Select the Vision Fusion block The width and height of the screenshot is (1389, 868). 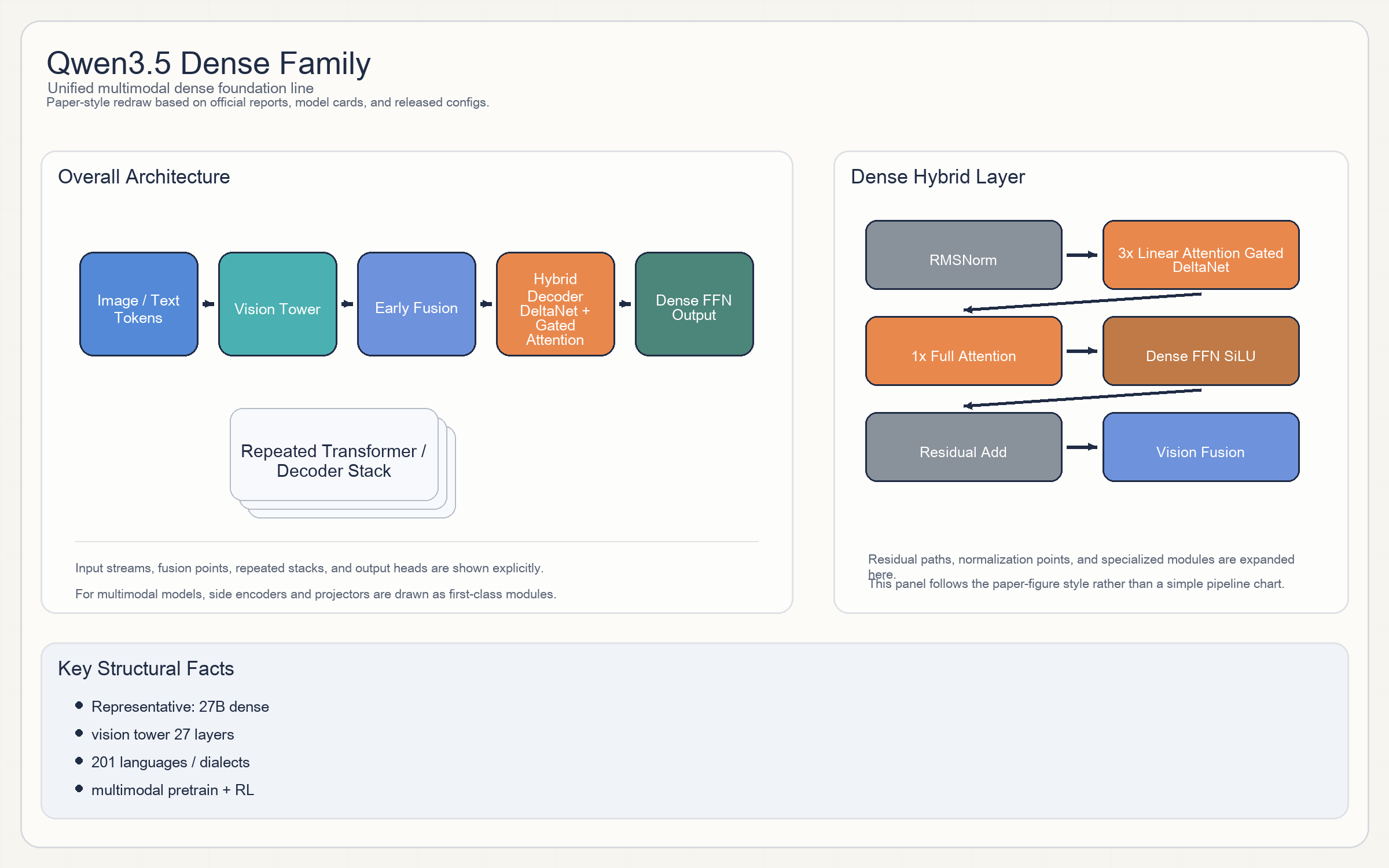pyautogui.click(x=1200, y=447)
